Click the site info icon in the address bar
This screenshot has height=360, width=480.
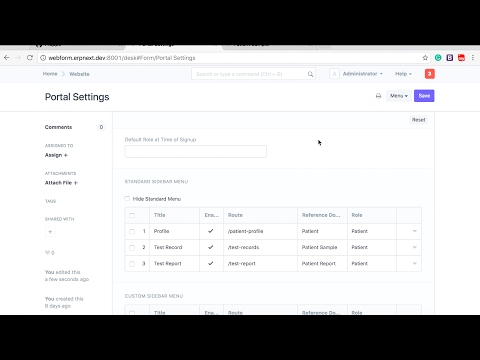[x=43, y=58]
